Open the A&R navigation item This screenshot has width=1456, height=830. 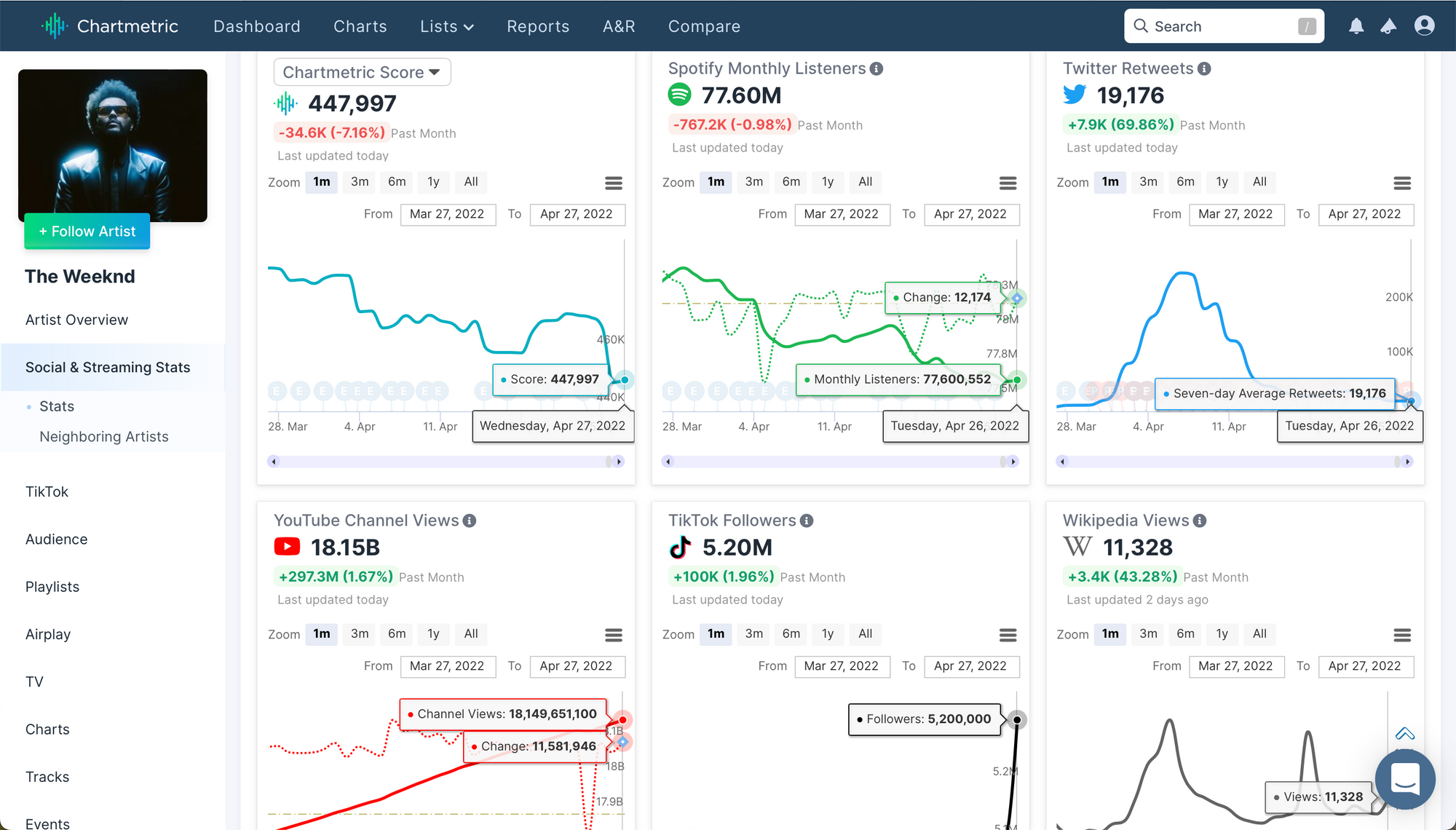click(619, 26)
